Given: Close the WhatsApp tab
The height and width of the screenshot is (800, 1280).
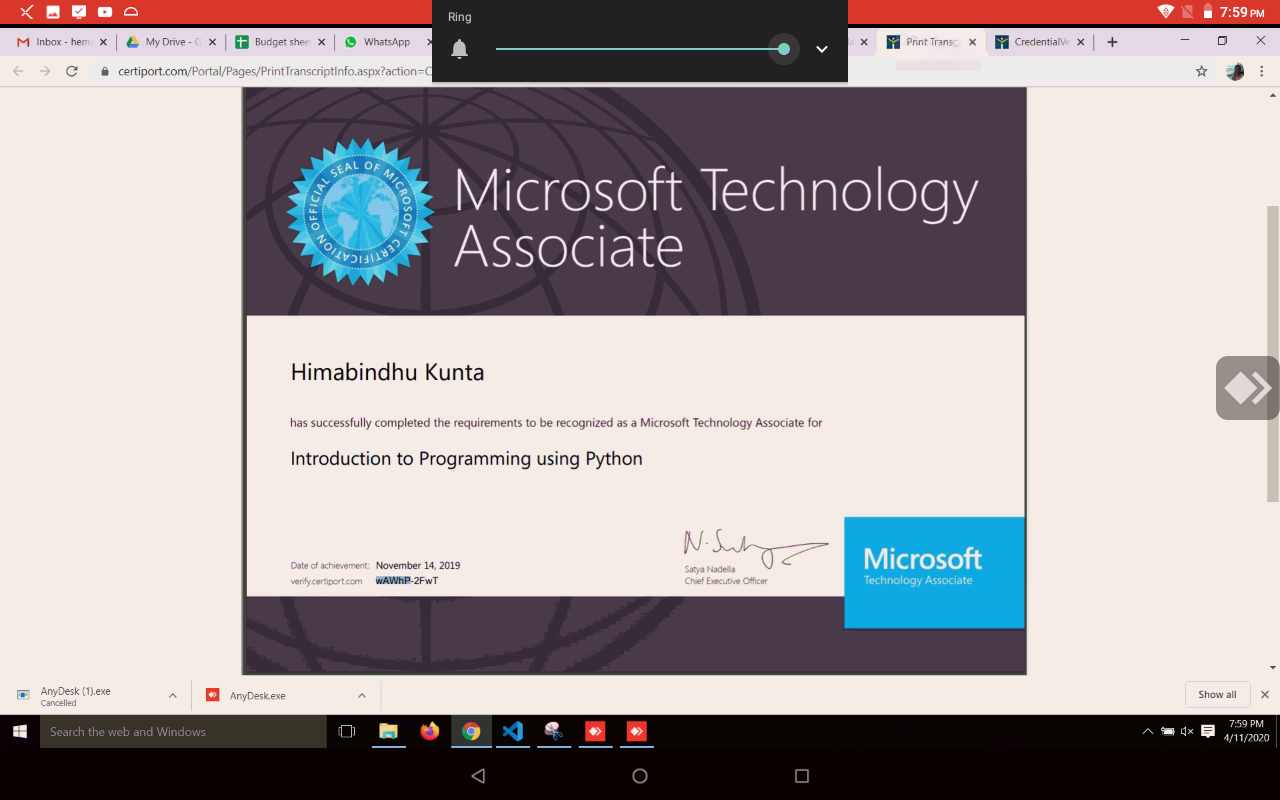Looking at the screenshot, I should coord(431,42).
